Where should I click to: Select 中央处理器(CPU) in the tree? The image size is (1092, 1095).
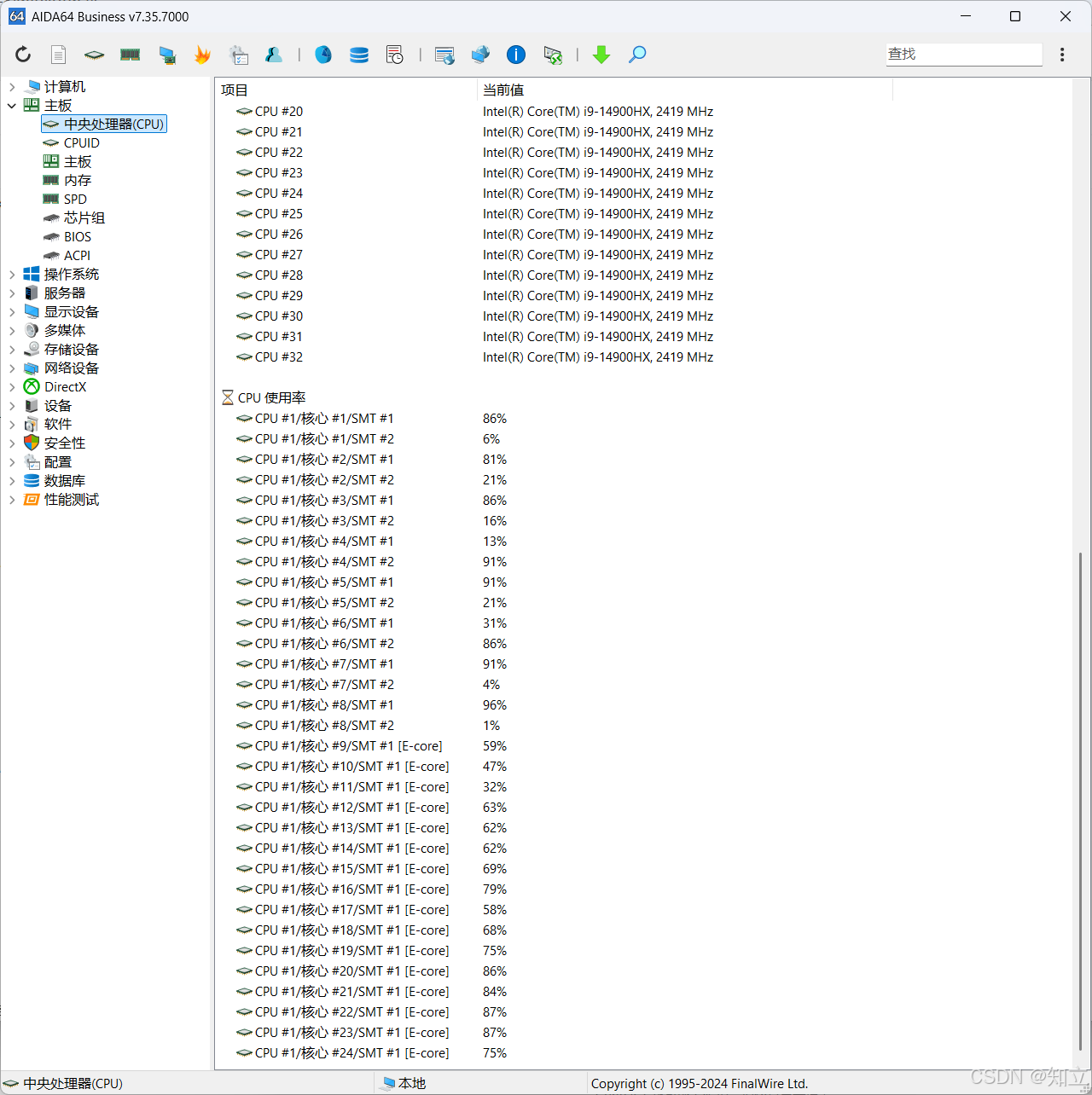point(104,125)
